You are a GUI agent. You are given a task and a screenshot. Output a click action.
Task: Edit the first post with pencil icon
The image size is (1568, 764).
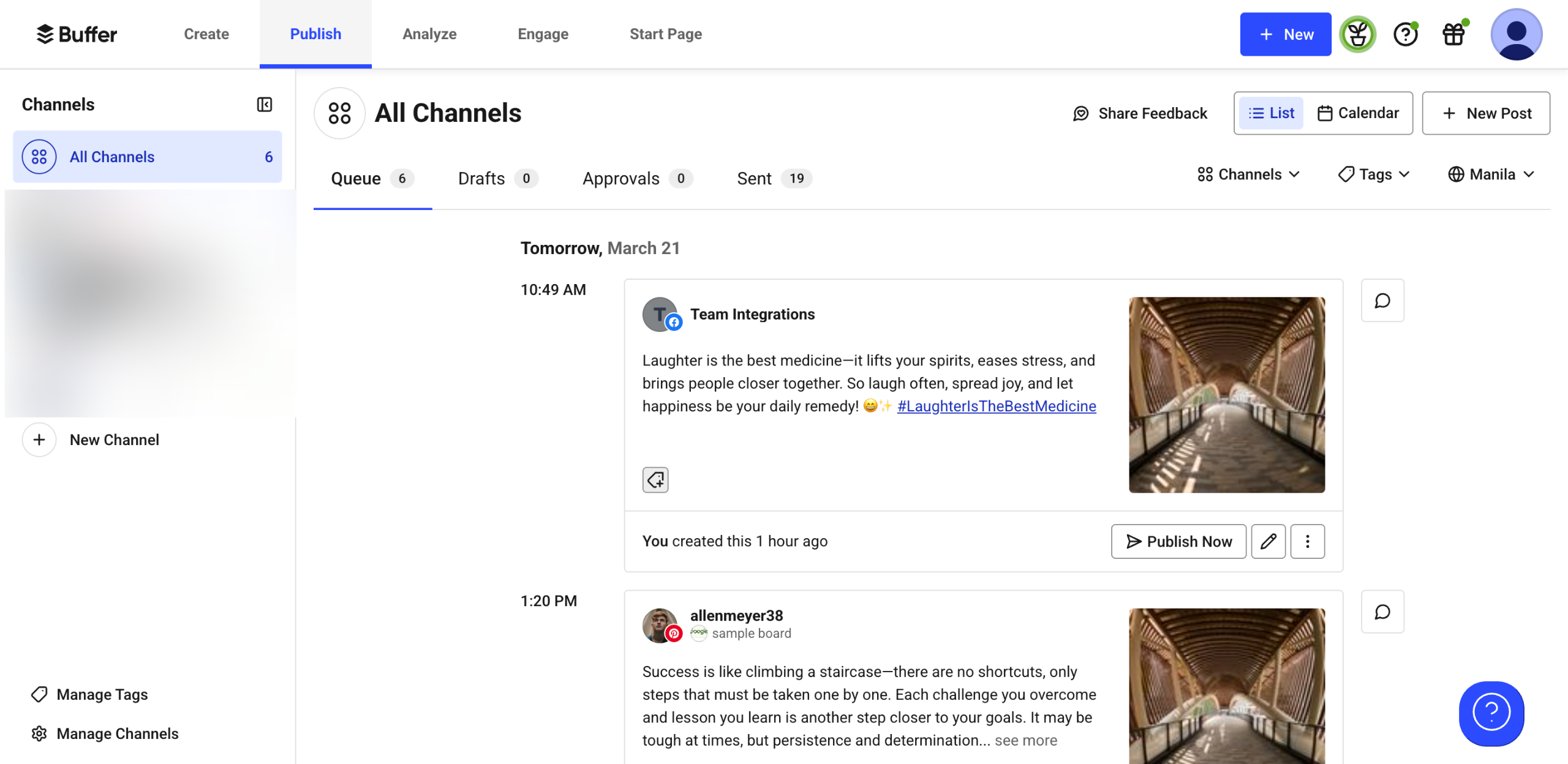coord(1268,541)
